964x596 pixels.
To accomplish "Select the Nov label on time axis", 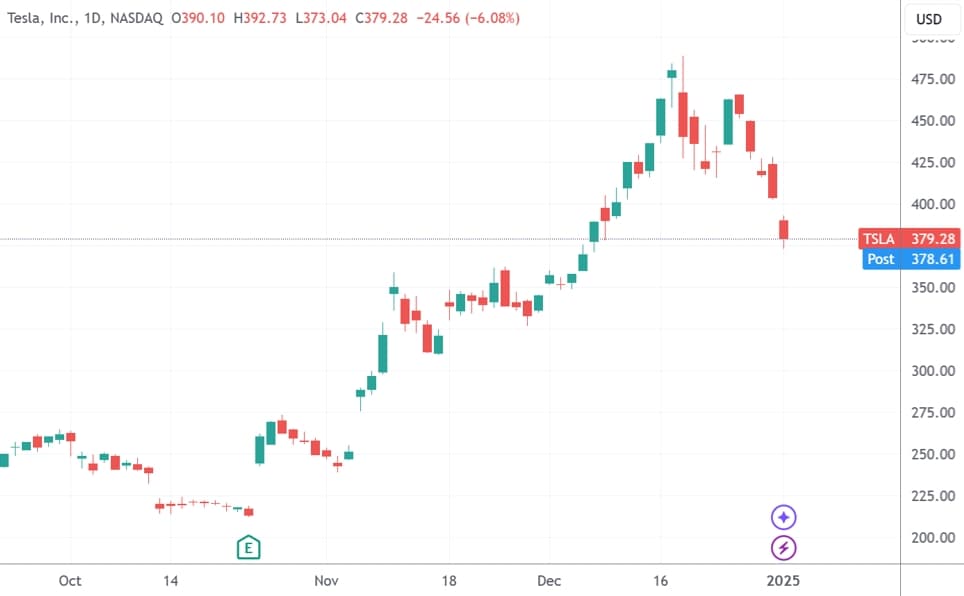I will point(326,580).
